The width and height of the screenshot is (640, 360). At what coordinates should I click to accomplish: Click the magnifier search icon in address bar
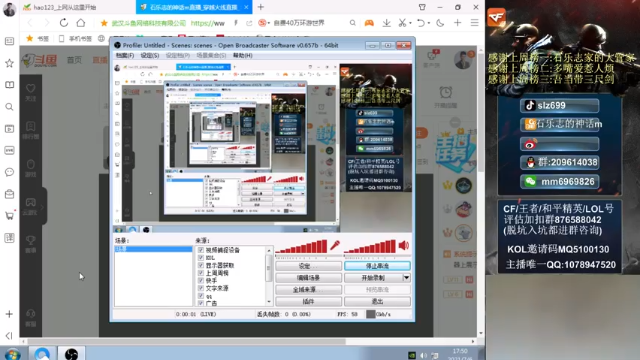click(353, 23)
